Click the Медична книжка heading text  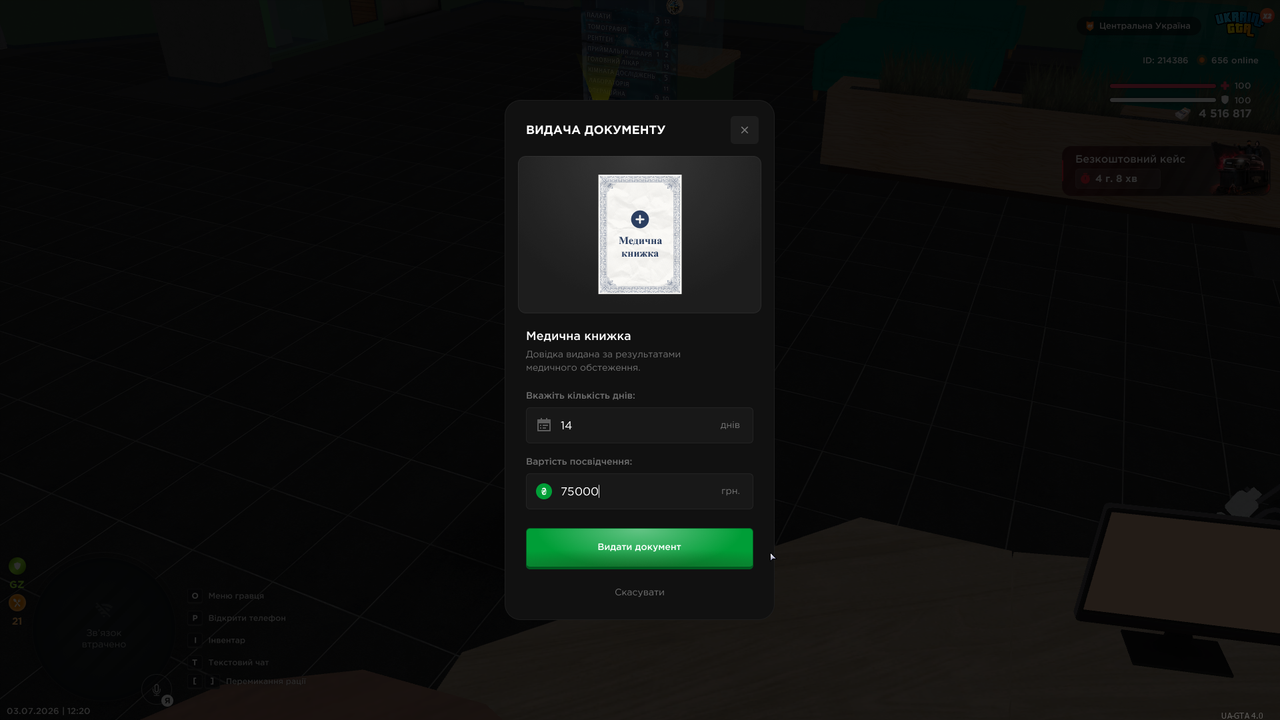click(x=578, y=336)
